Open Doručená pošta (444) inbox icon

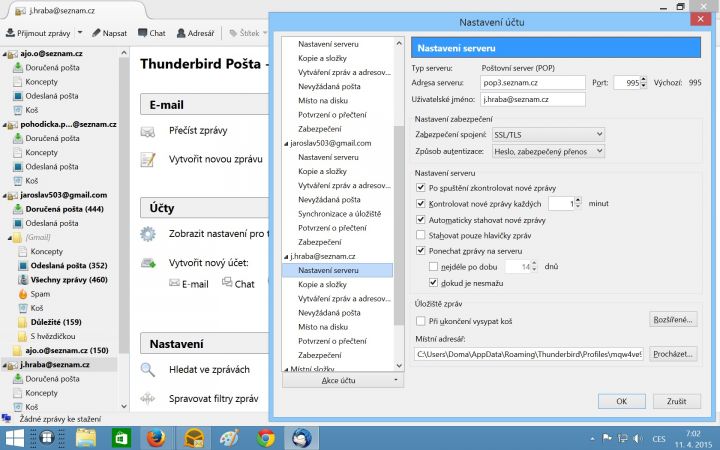pyautogui.click(x=18, y=209)
